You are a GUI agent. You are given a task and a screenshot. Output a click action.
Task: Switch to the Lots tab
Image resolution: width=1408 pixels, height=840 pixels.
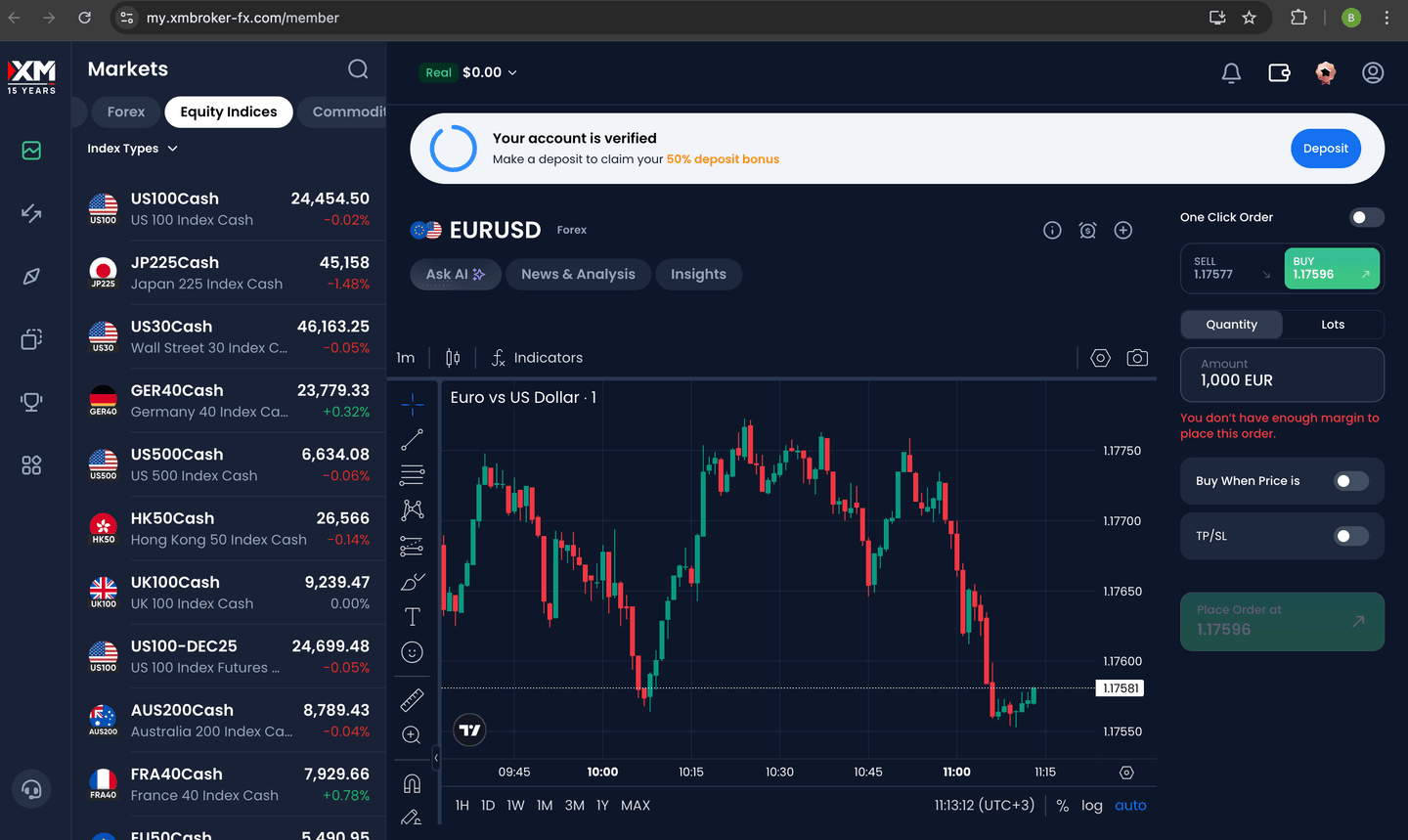[1333, 325]
